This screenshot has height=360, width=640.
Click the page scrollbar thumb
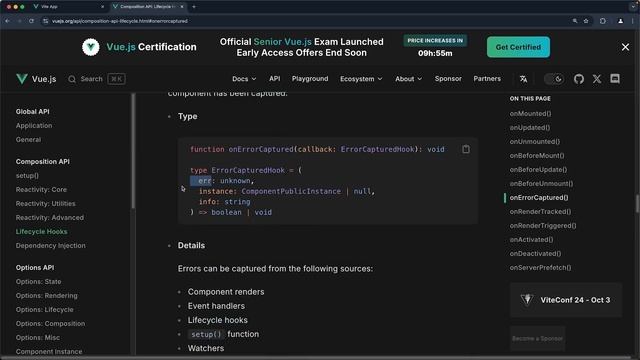tap(637, 203)
